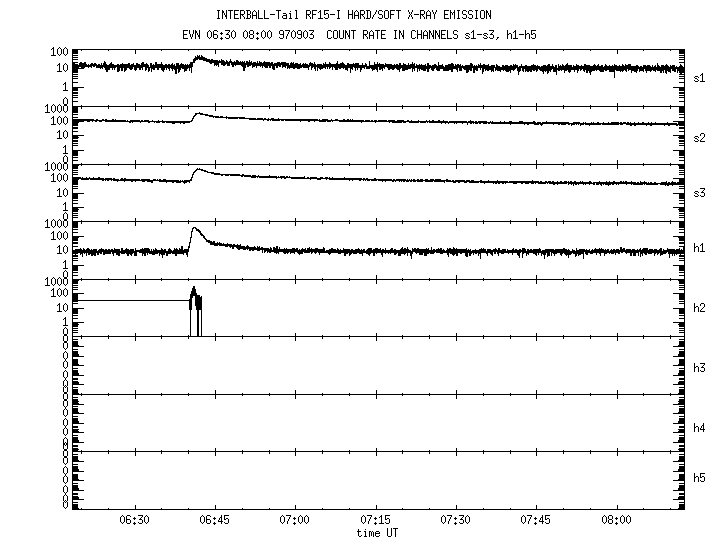Screen dimensions: 720x550
Task: Select the h3 channel label
Action: point(699,367)
